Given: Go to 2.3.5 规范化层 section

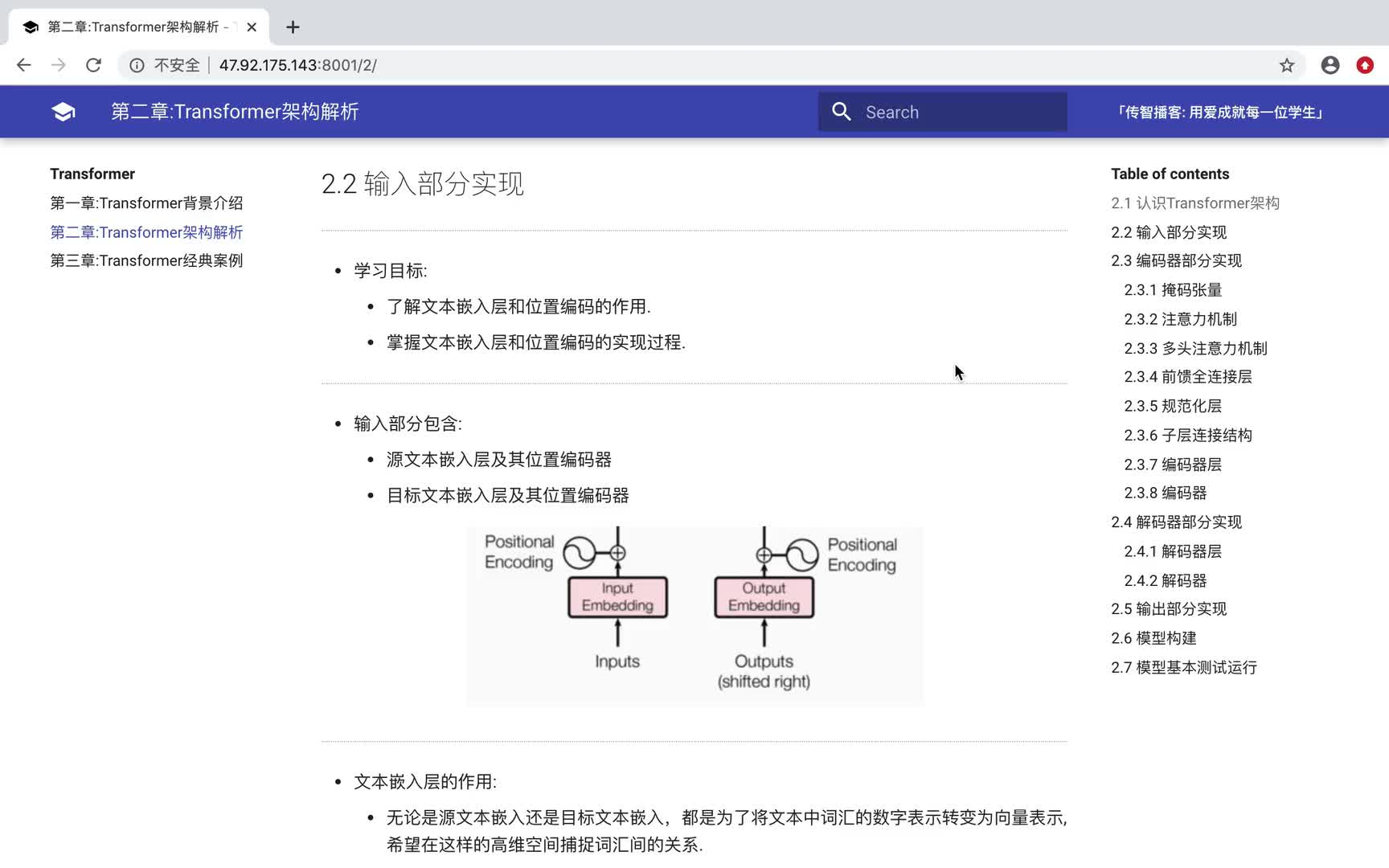Looking at the screenshot, I should [1173, 406].
